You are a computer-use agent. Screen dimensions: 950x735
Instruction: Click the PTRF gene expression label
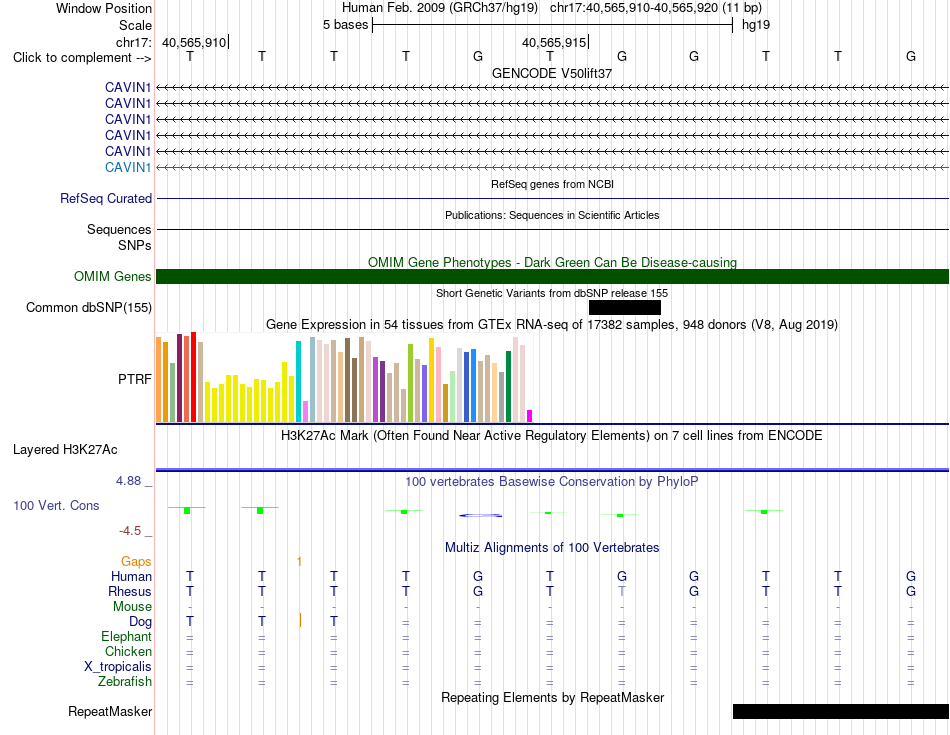pyautogui.click(x=135, y=379)
